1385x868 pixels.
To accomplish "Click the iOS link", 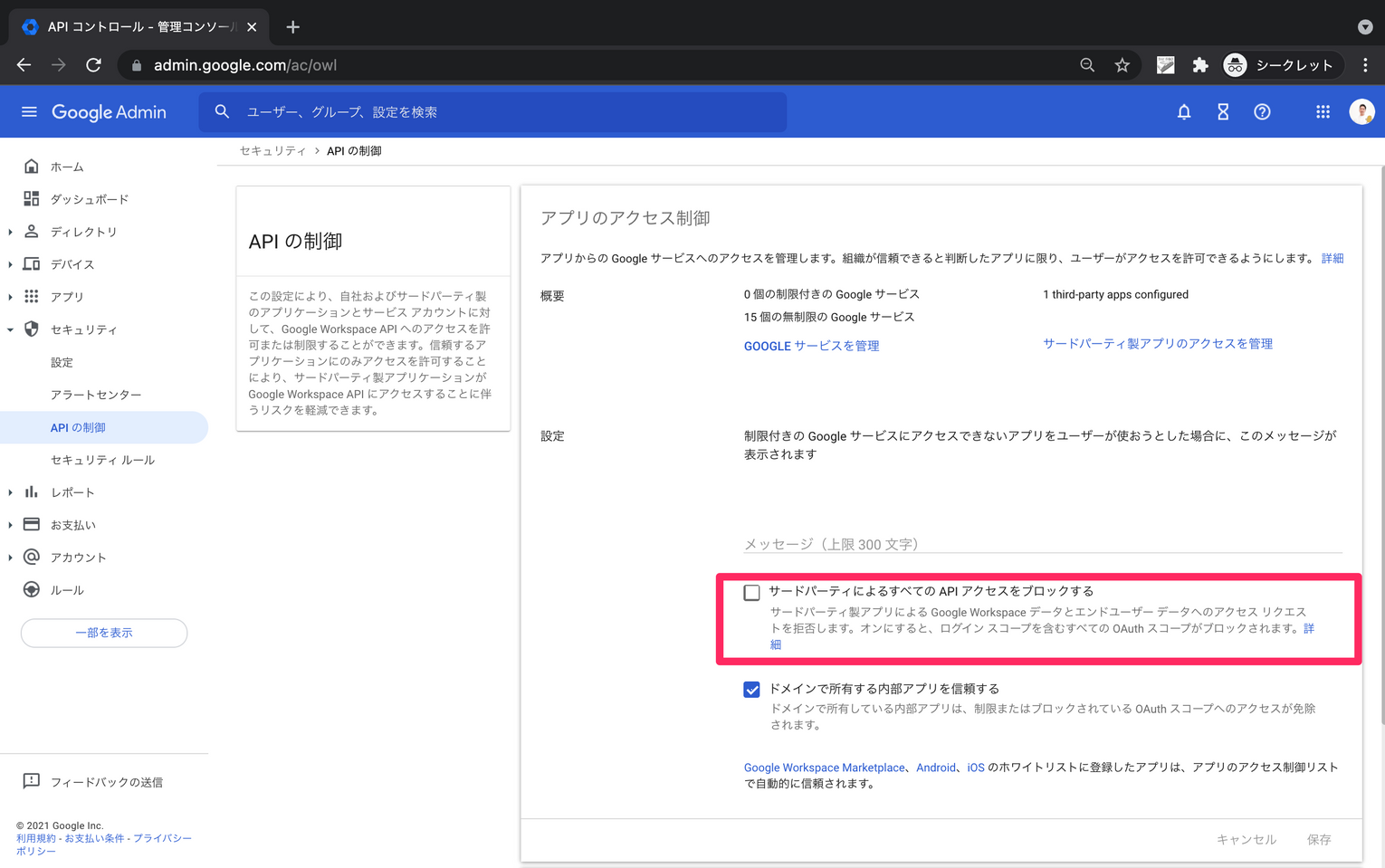I will (x=976, y=768).
